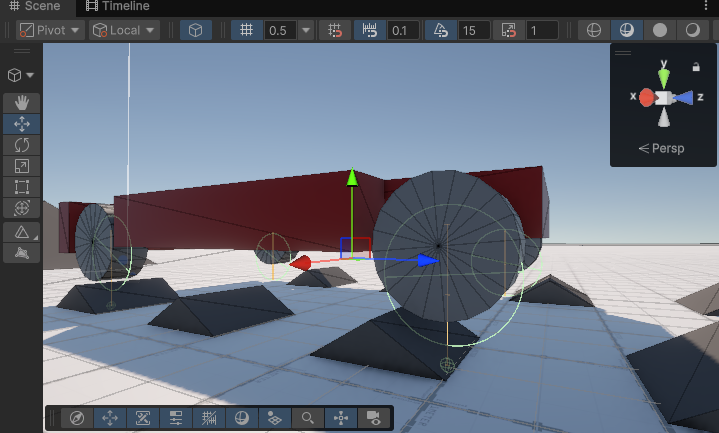Edit the scale snap value 1 field

542,31
